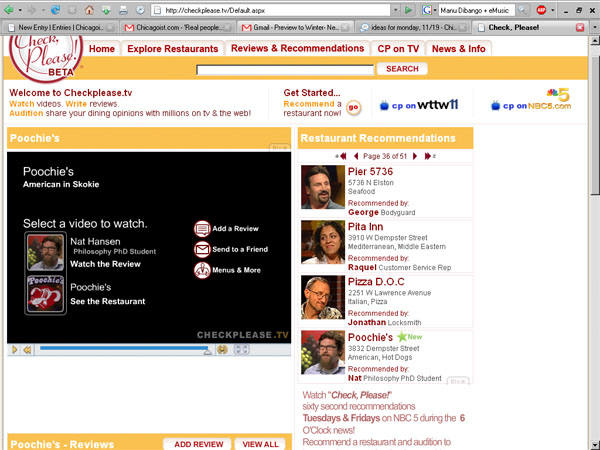Open the Adblock icon dropdown arrow
This screenshot has width=600, height=450.
[552, 10]
